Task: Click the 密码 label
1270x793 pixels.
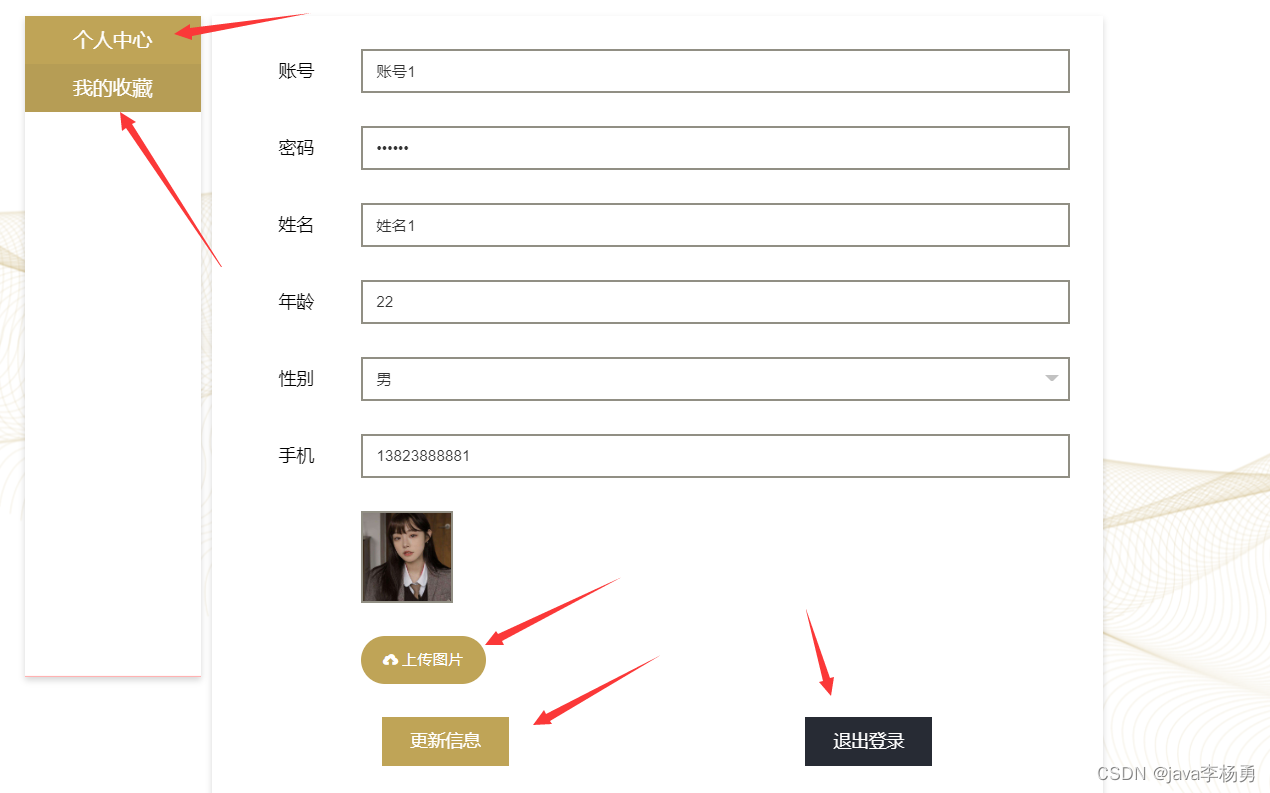Action: [296, 148]
